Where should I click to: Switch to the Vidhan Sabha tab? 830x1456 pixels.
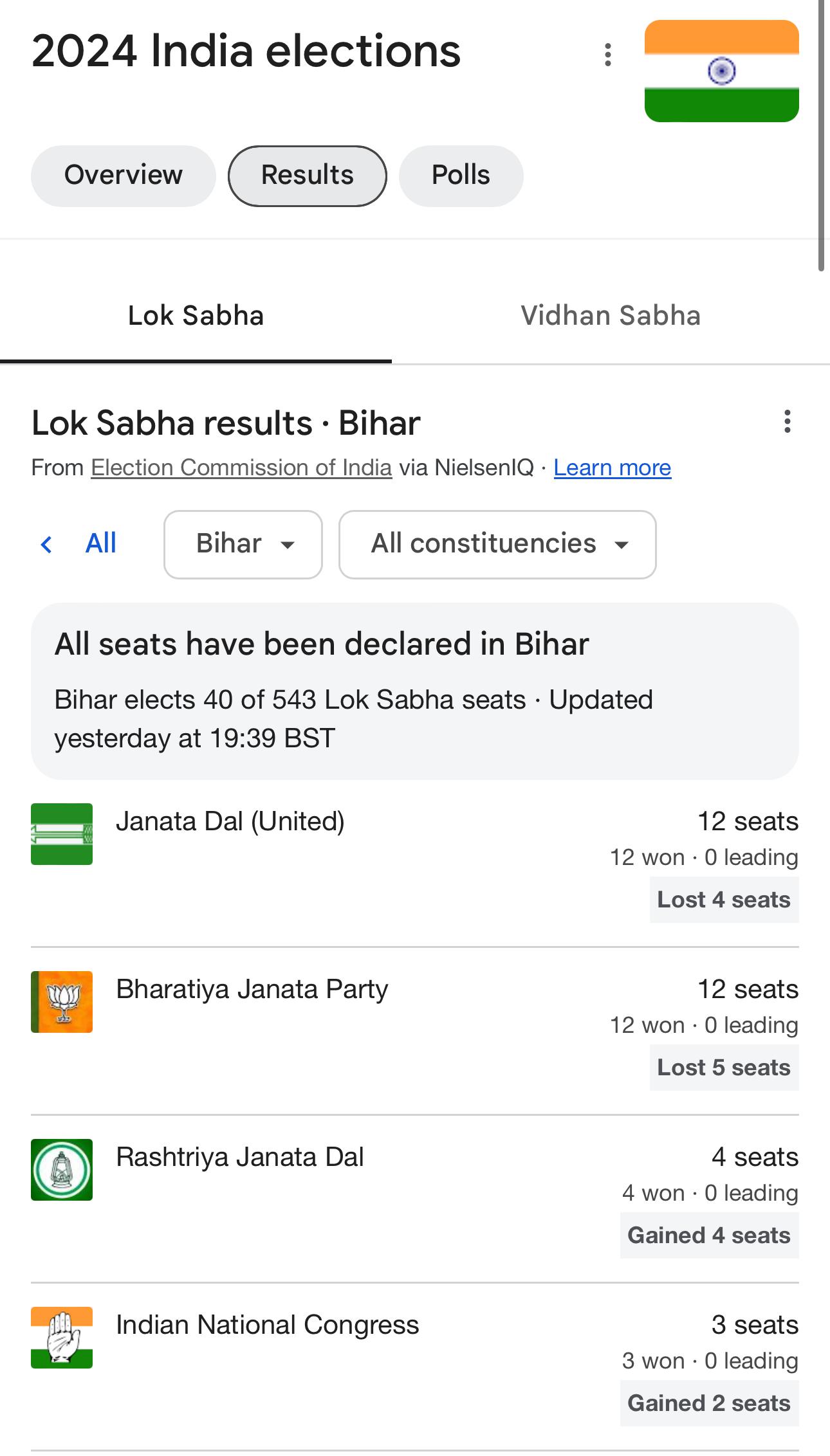point(610,316)
